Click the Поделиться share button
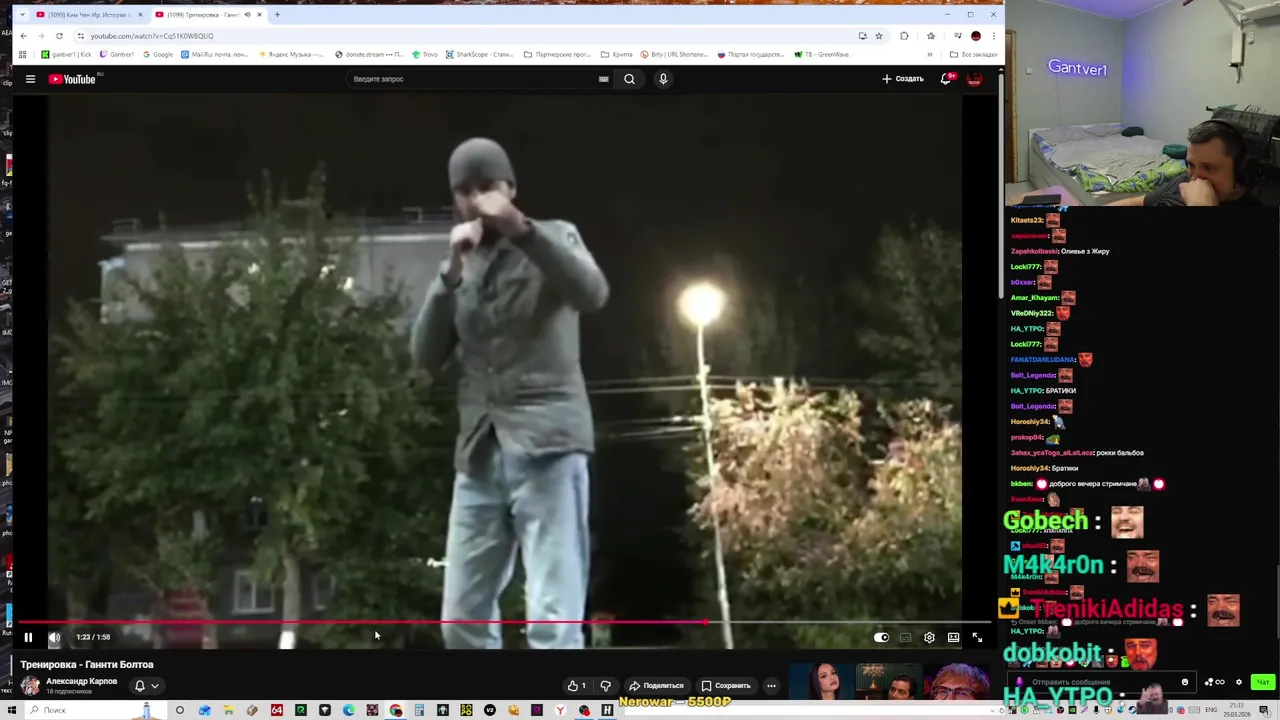1280x720 pixels. pyautogui.click(x=656, y=686)
